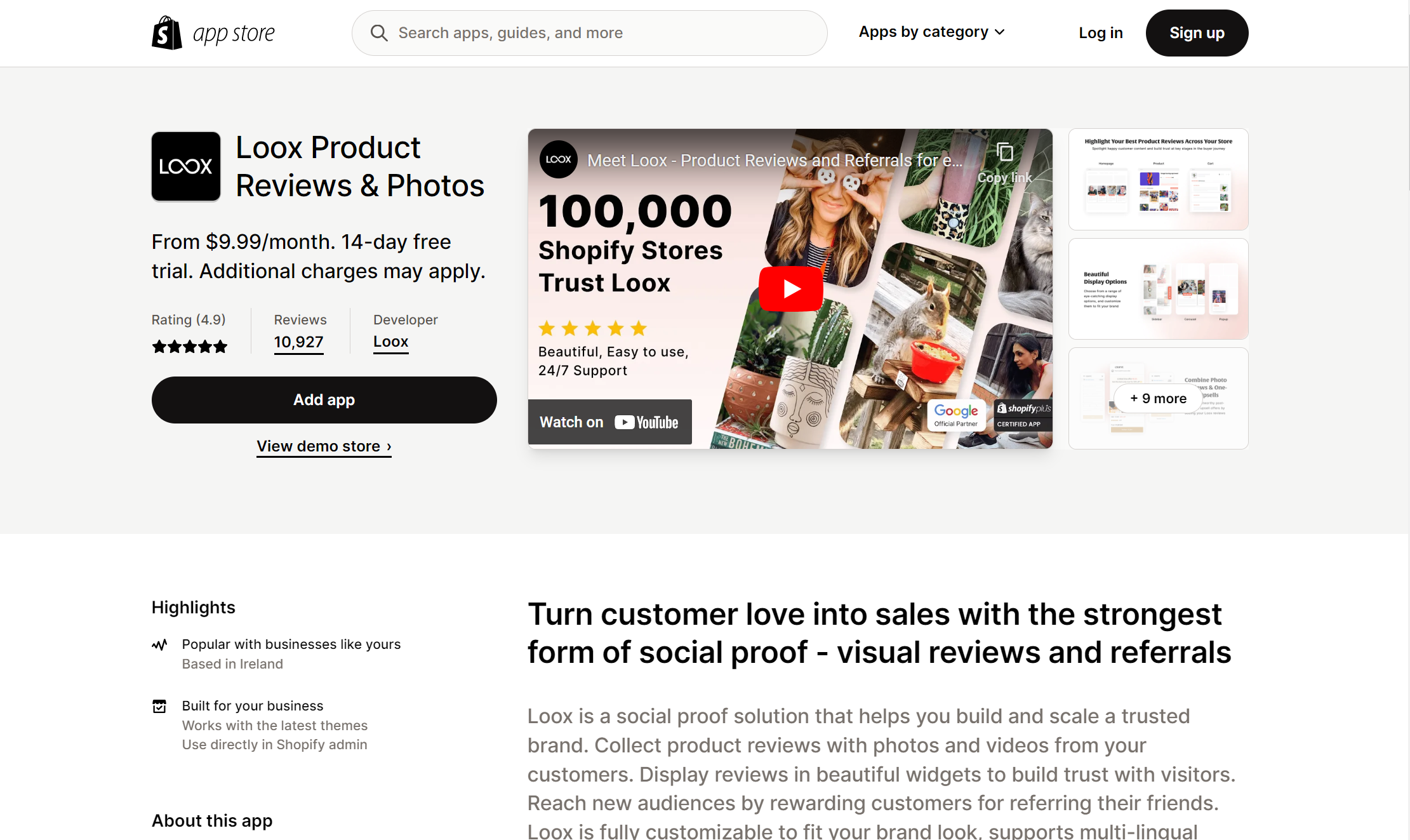Viewport: 1410px width, 840px height.
Task: Click the Shopify bag logo icon
Action: (167, 32)
